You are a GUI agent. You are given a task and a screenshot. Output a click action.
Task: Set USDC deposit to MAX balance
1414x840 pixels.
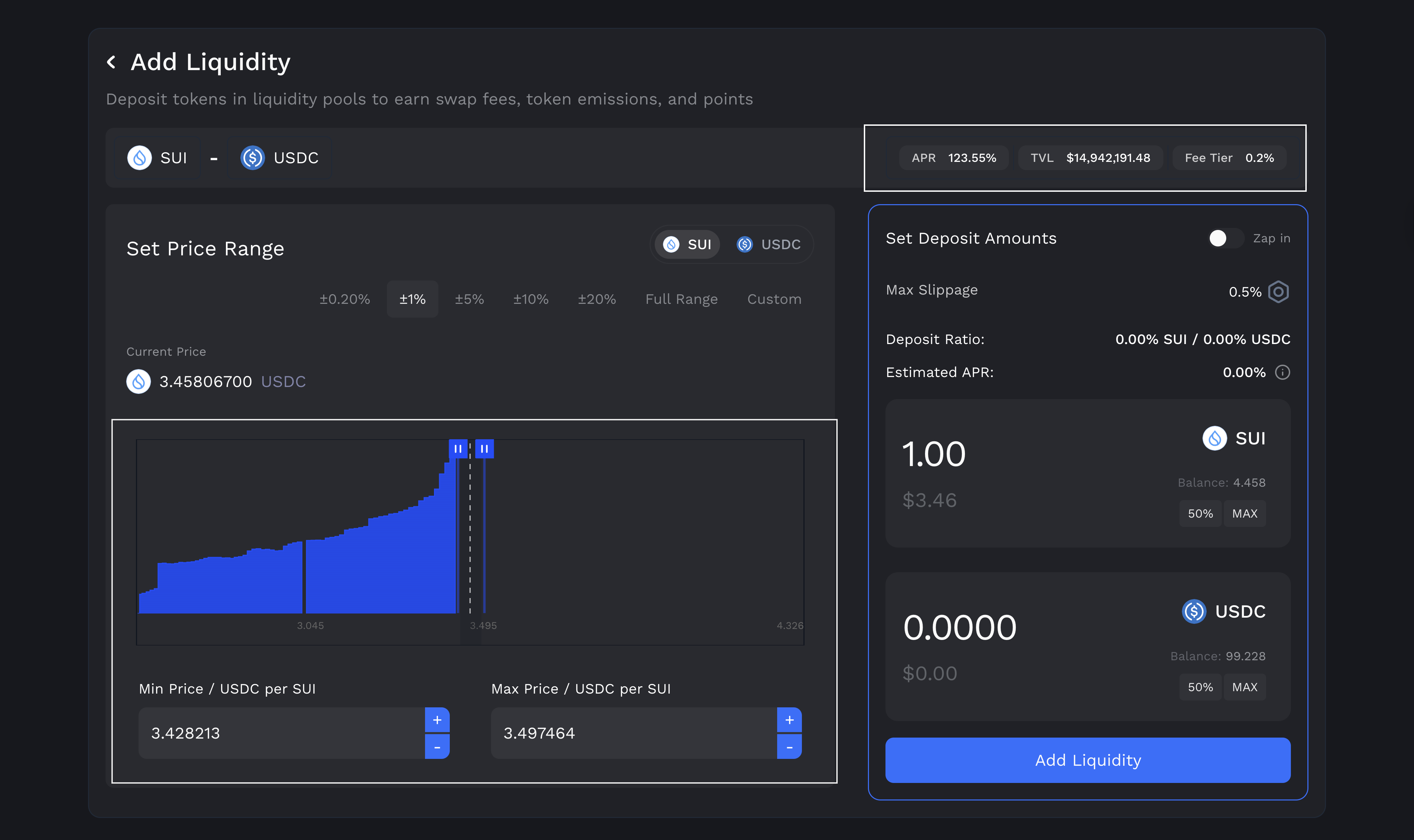(1245, 687)
